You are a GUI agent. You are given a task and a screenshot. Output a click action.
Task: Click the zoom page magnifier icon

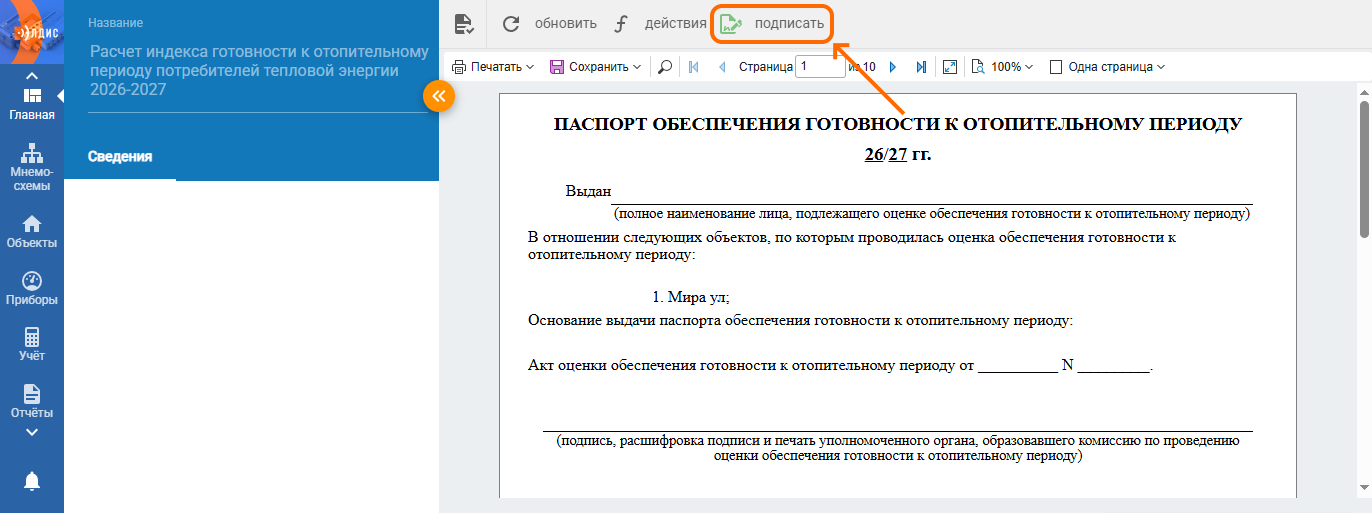click(978, 67)
